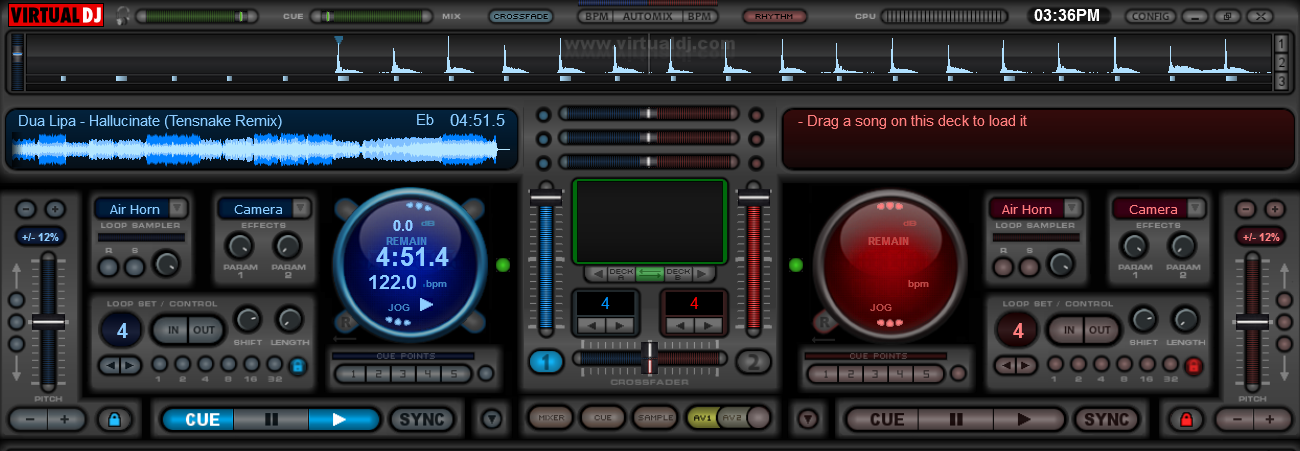Viewport: 1300px width, 451px height.
Task: Click CUE on the left deck transport
Action: click(x=198, y=420)
